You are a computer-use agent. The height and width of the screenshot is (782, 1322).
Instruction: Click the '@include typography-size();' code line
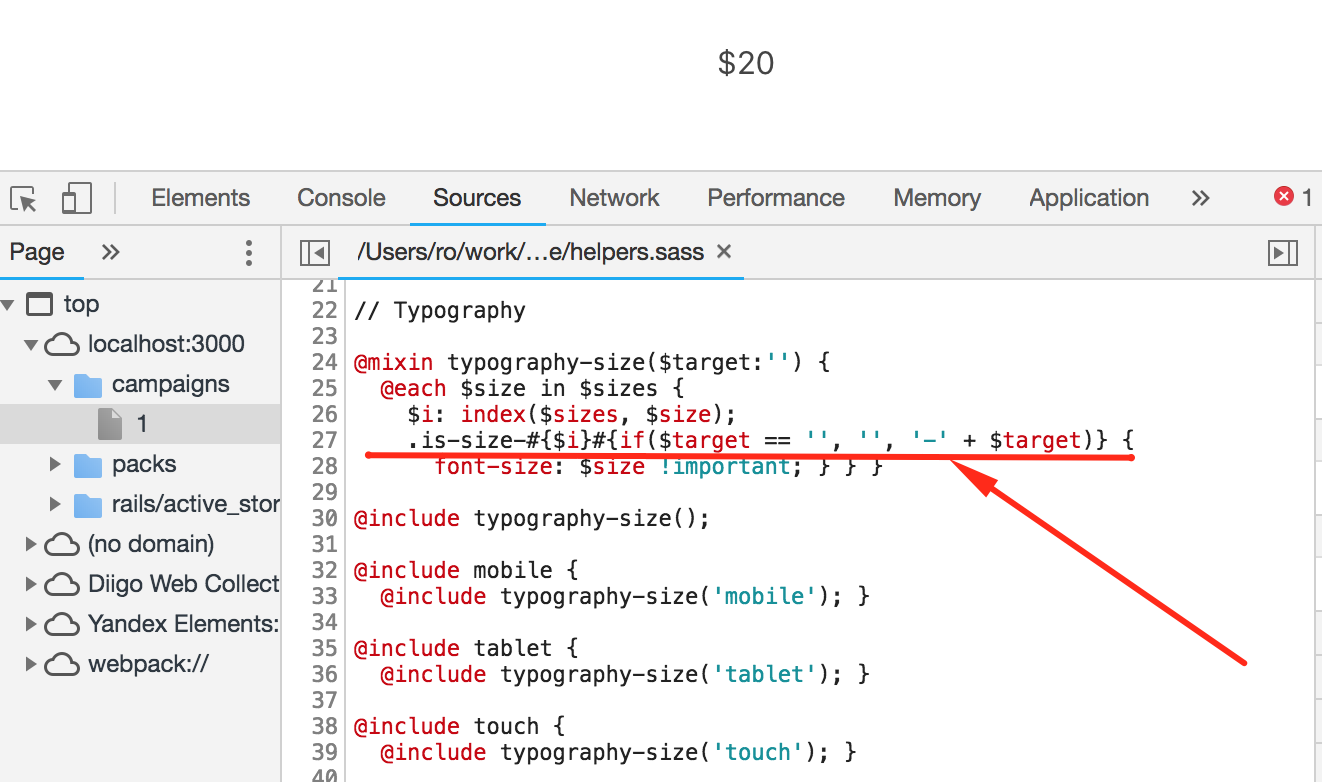click(532, 518)
